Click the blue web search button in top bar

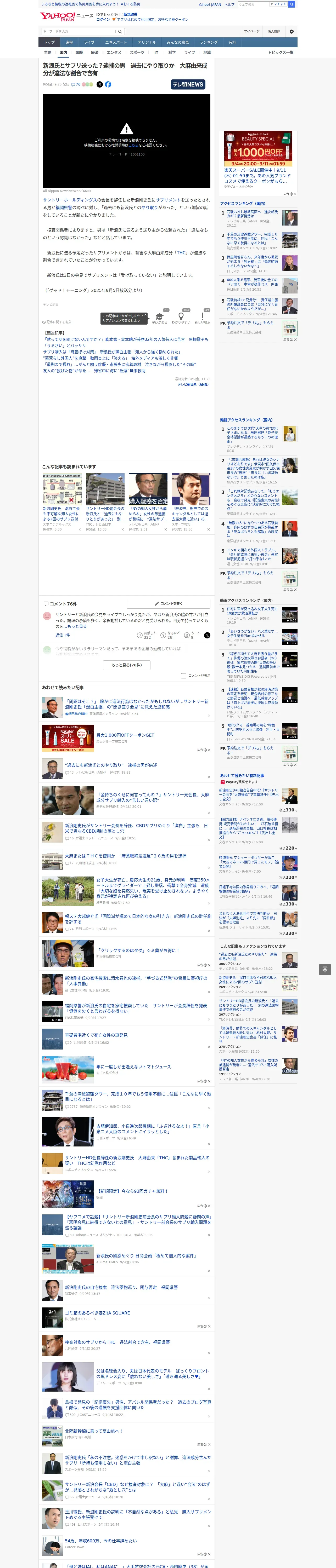point(292,4)
